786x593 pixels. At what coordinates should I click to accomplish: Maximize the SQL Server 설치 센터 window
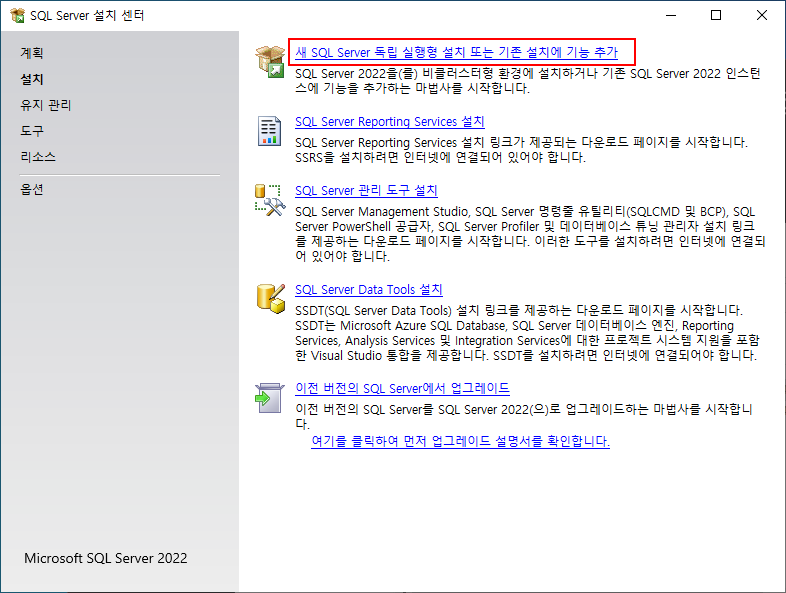pos(716,16)
